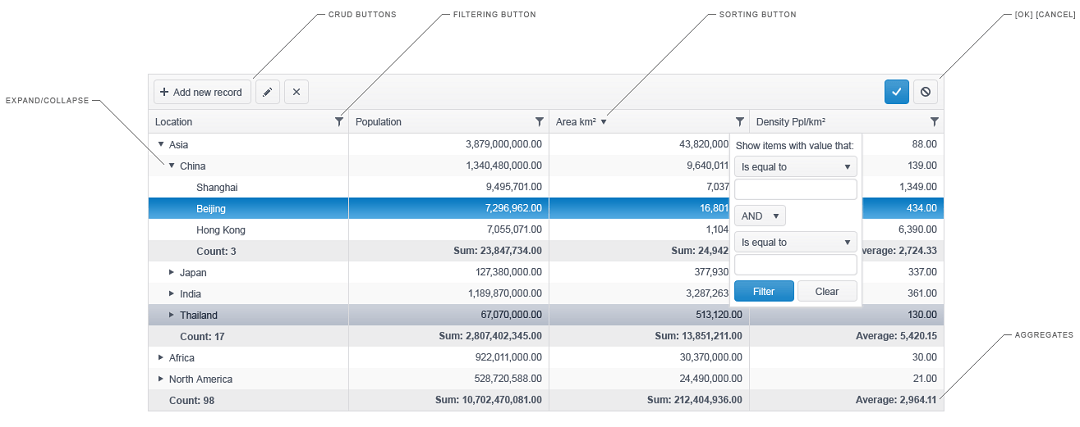Image resolution: width=1080 pixels, height=427 pixels.
Task: Click the Area km² column filter icon
Action: [x=740, y=122]
